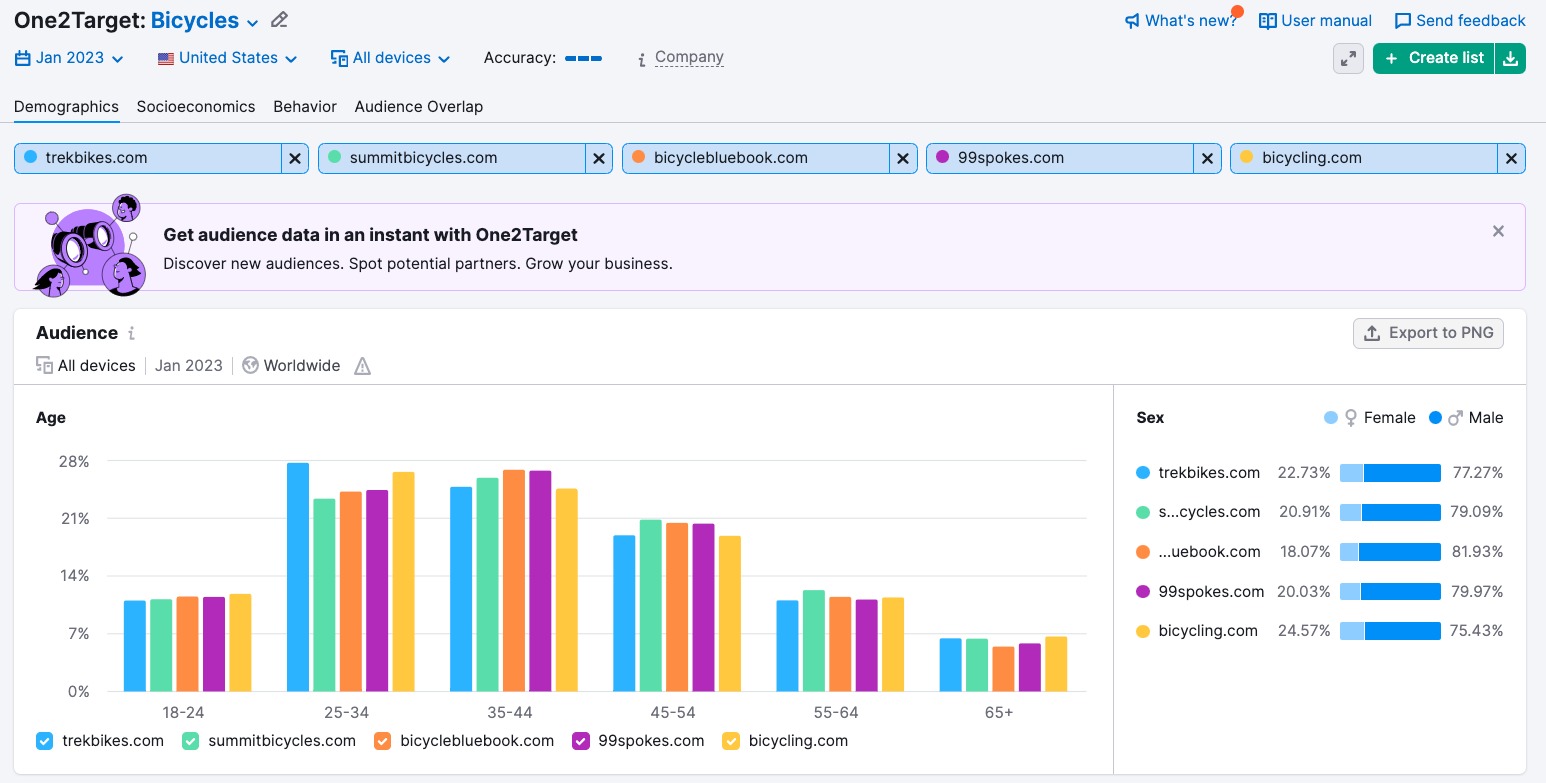The width and height of the screenshot is (1546, 783).
Task: Switch to the Audience Overlap tab
Action: pyautogui.click(x=419, y=107)
